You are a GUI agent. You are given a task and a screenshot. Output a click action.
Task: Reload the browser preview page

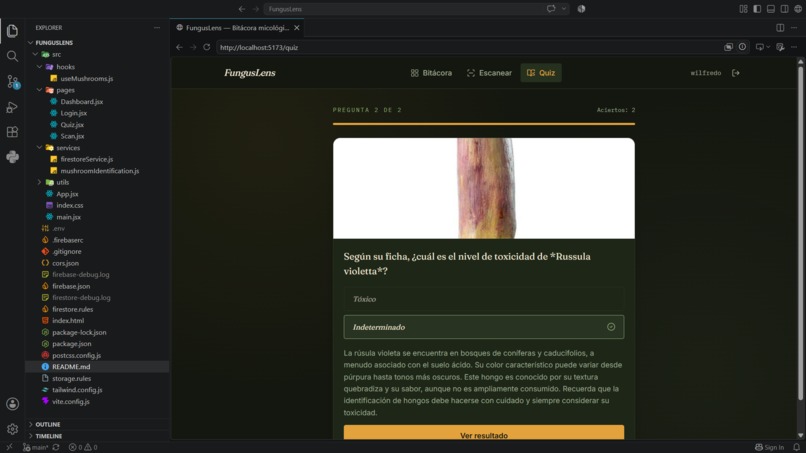pyautogui.click(x=207, y=47)
